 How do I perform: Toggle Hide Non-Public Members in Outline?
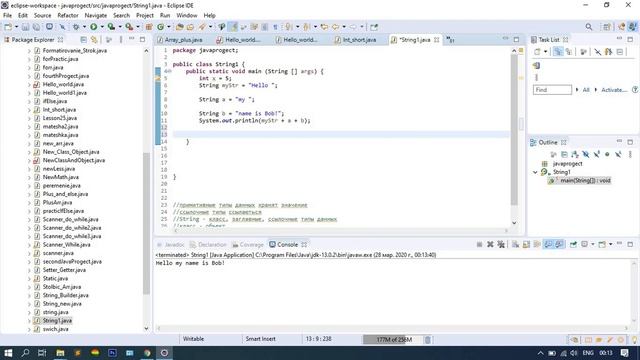click(x=607, y=154)
